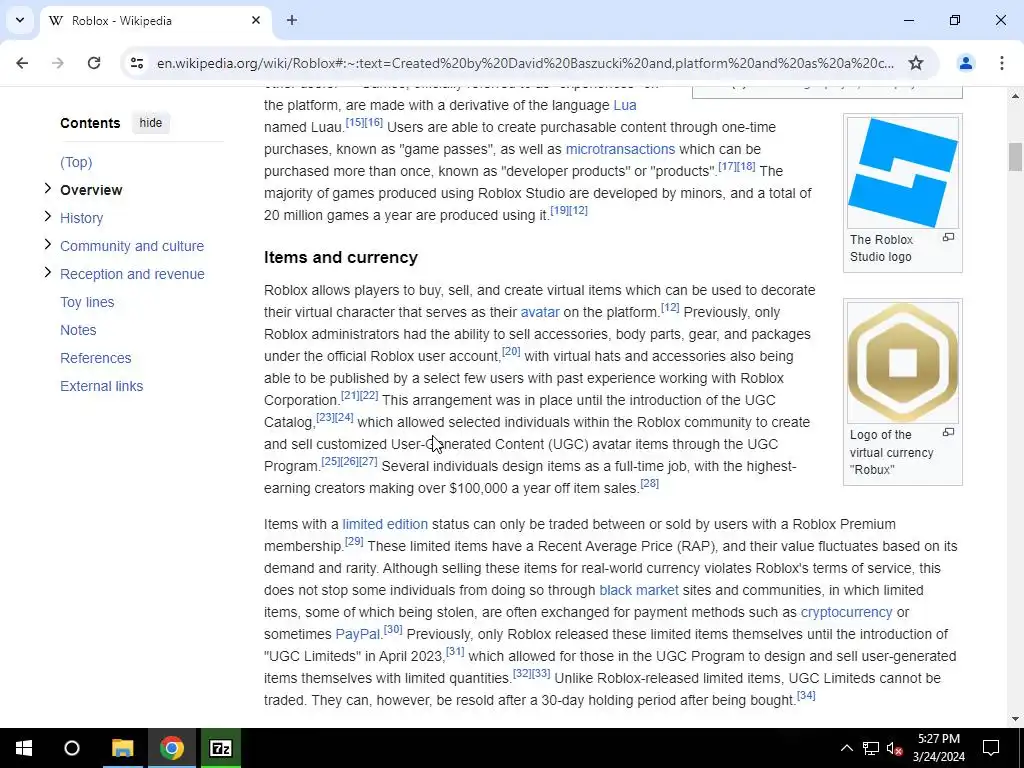
Task: Expand Reception and revenue subsections
Action: click(x=47, y=273)
